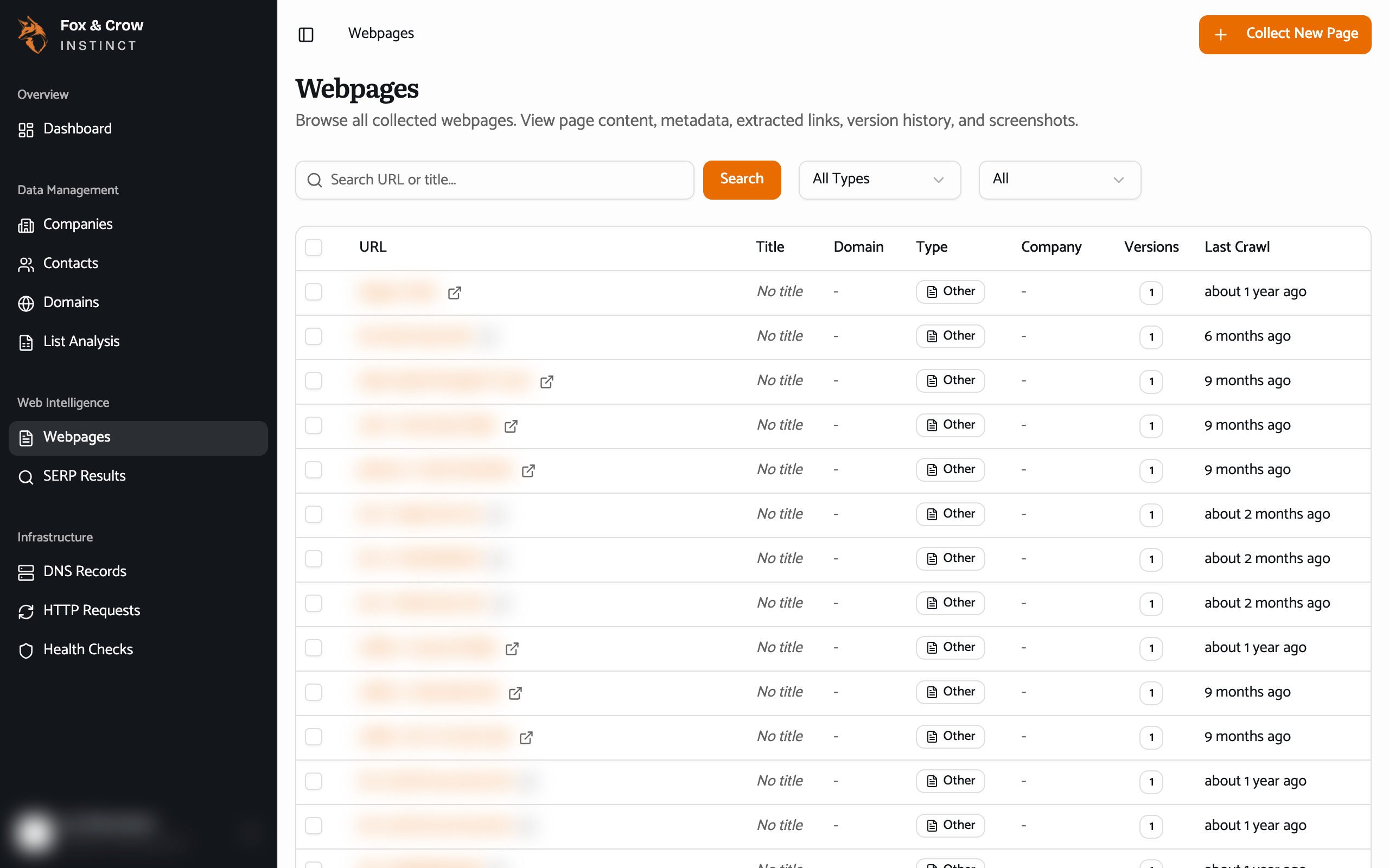Viewport: 1389px width, 868px height.
Task: Click the plus icon in Collect New Page
Action: click(1221, 34)
